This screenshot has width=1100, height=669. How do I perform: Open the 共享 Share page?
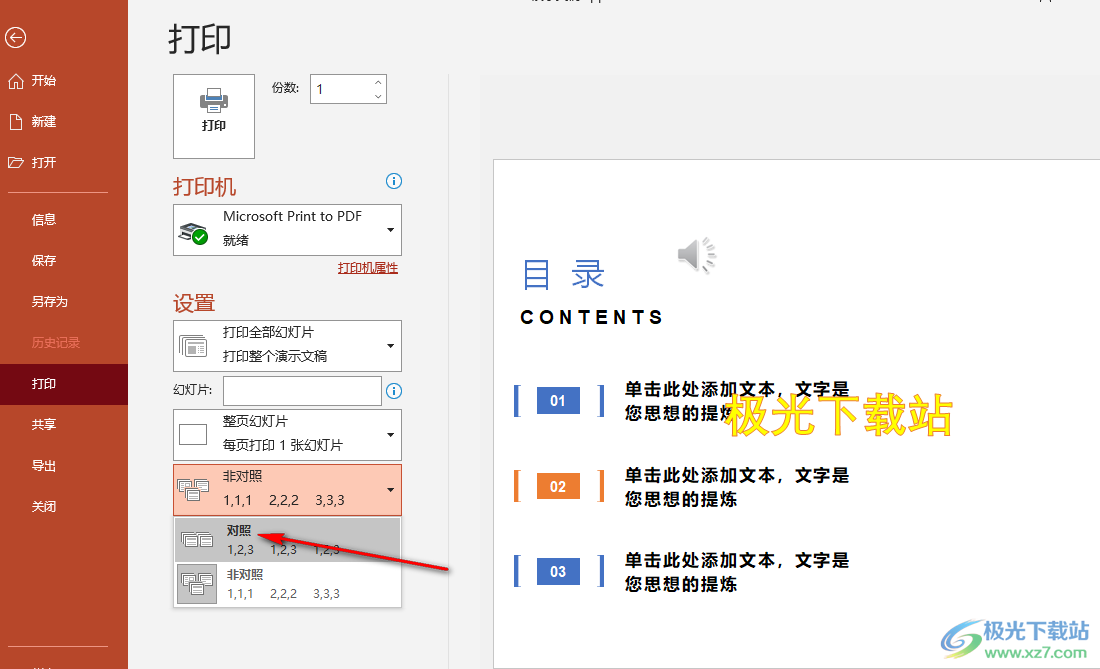coord(43,425)
